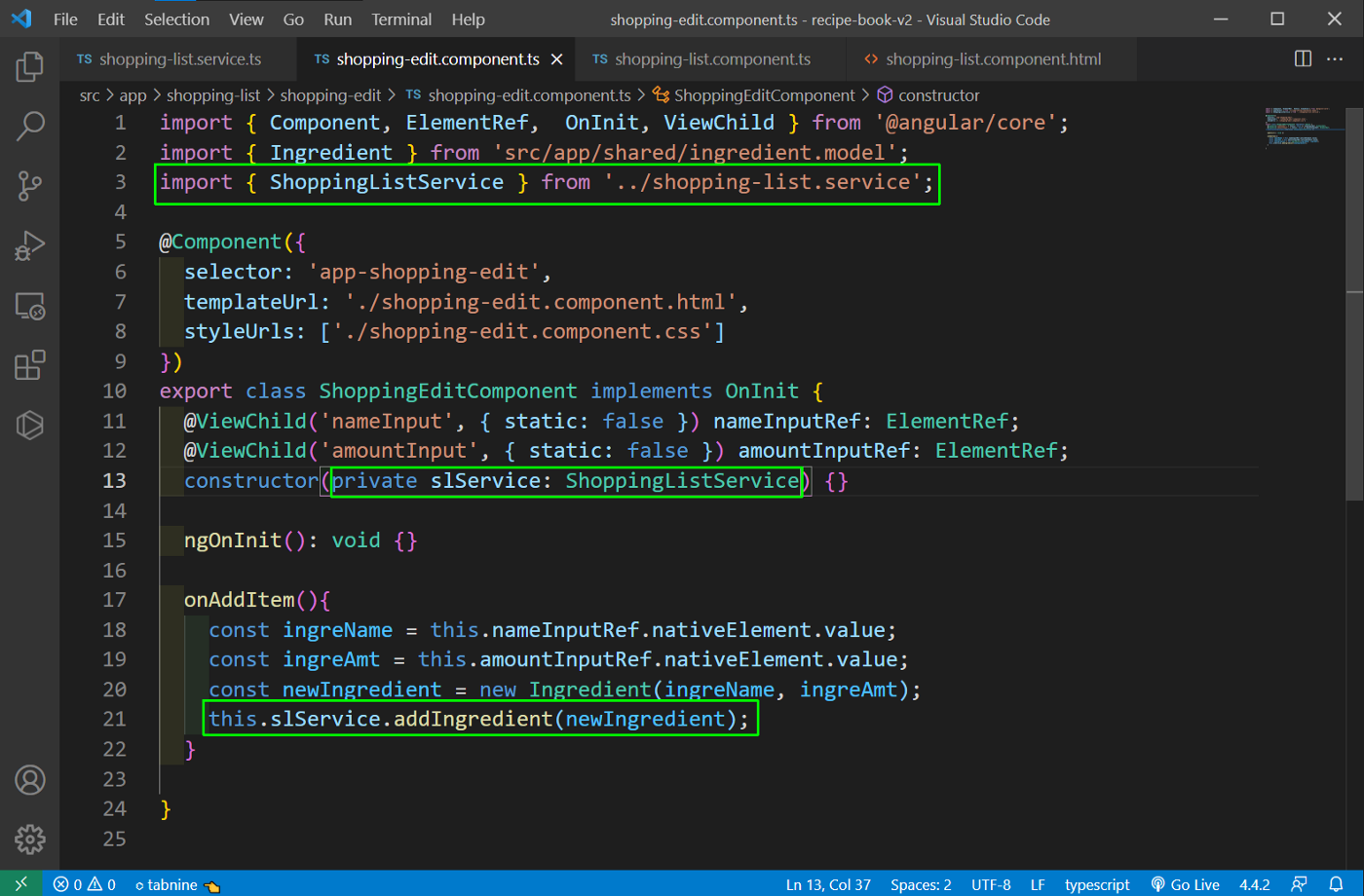The width and height of the screenshot is (1364, 896).
Task: Open the Selection menu
Action: [x=176, y=19]
